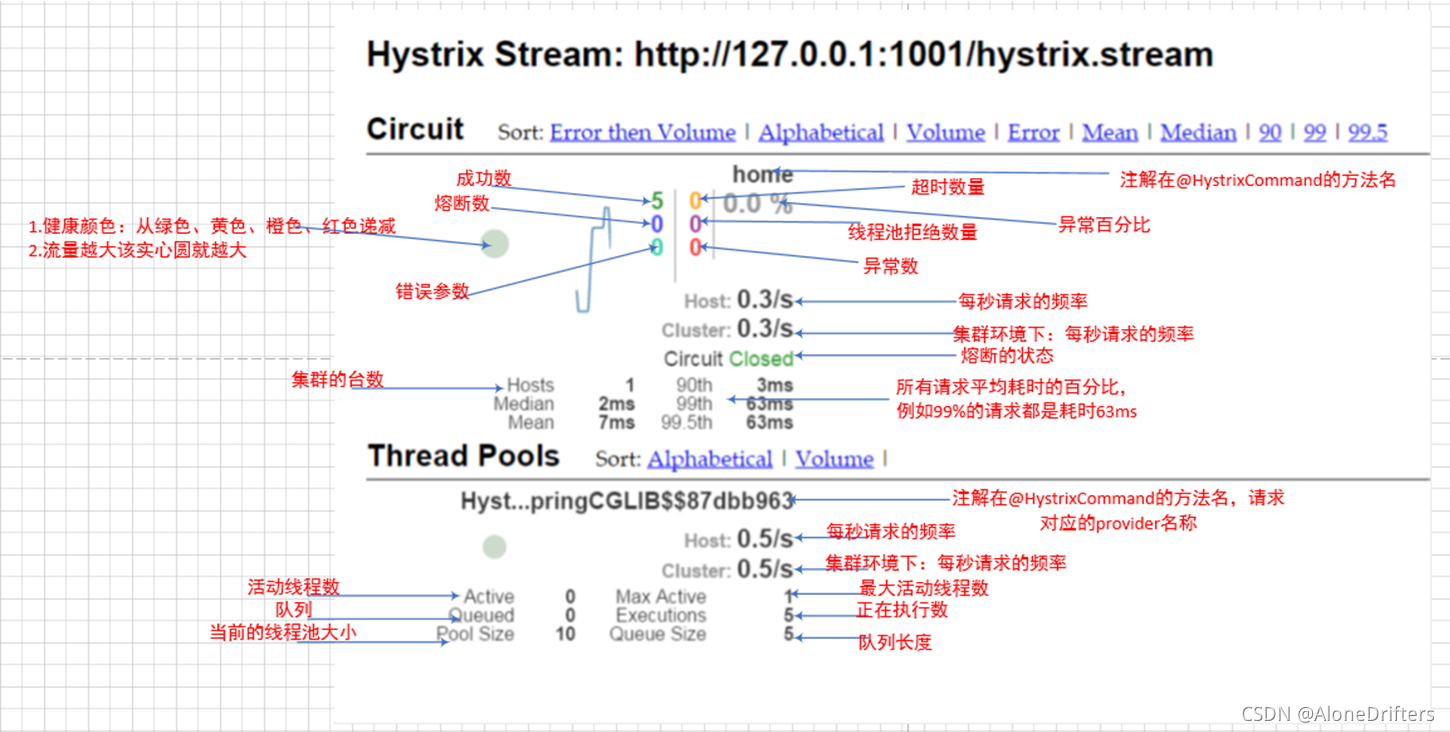Screen dimensions: 1450x732
Task: Select the 90th 3ms value
Action: [x=775, y=385]
